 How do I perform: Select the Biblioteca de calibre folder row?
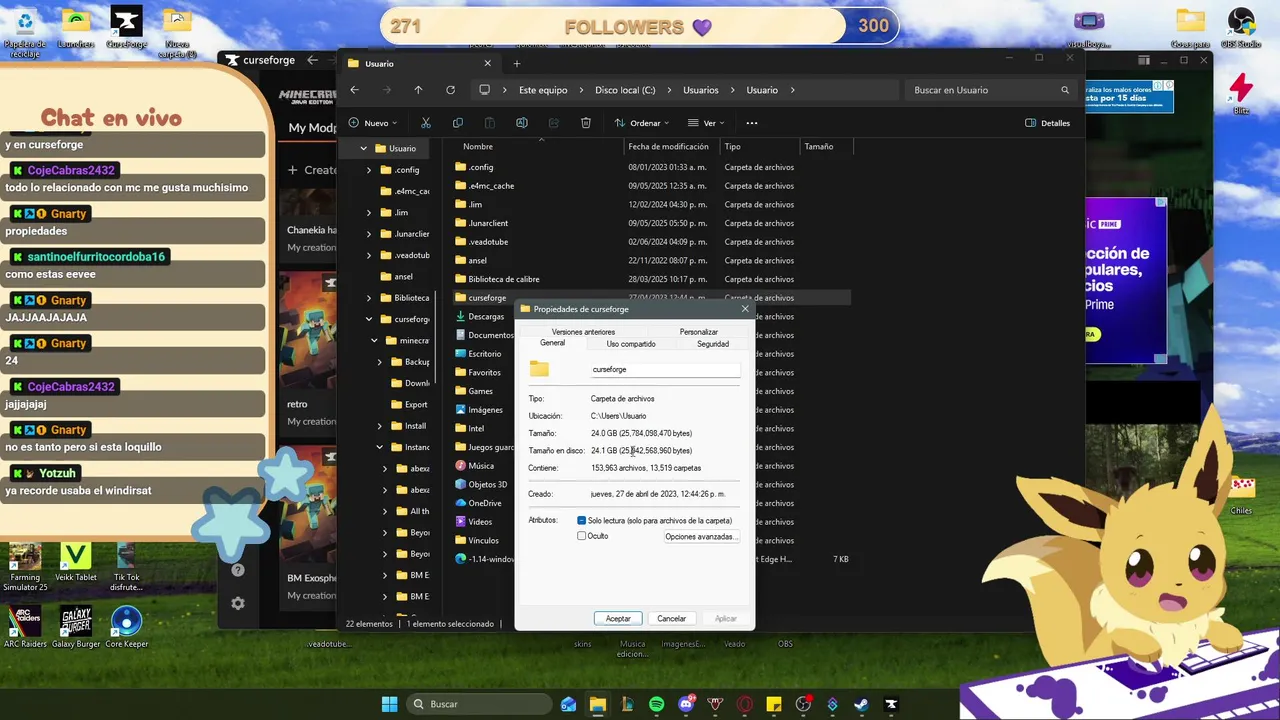[x=650, y=279]
